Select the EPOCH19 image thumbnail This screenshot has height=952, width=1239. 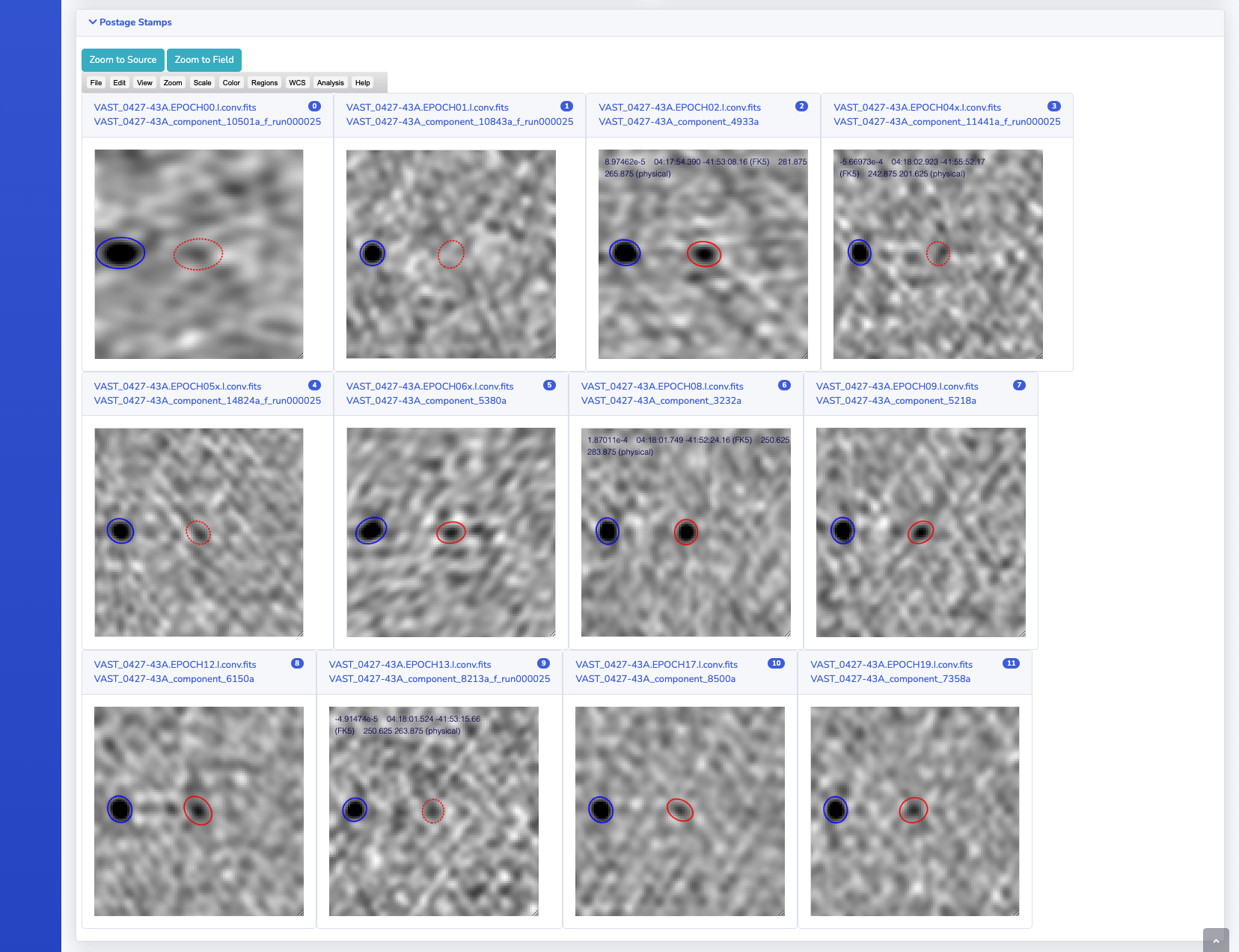915,811
